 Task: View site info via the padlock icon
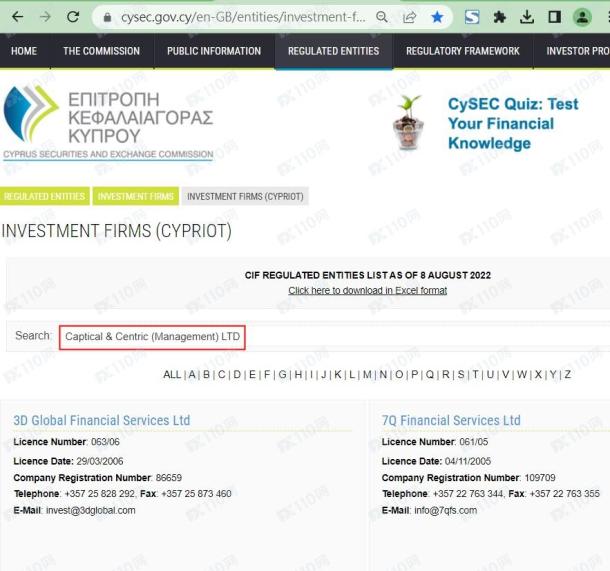pyautogui.click(x=107, y=17)
